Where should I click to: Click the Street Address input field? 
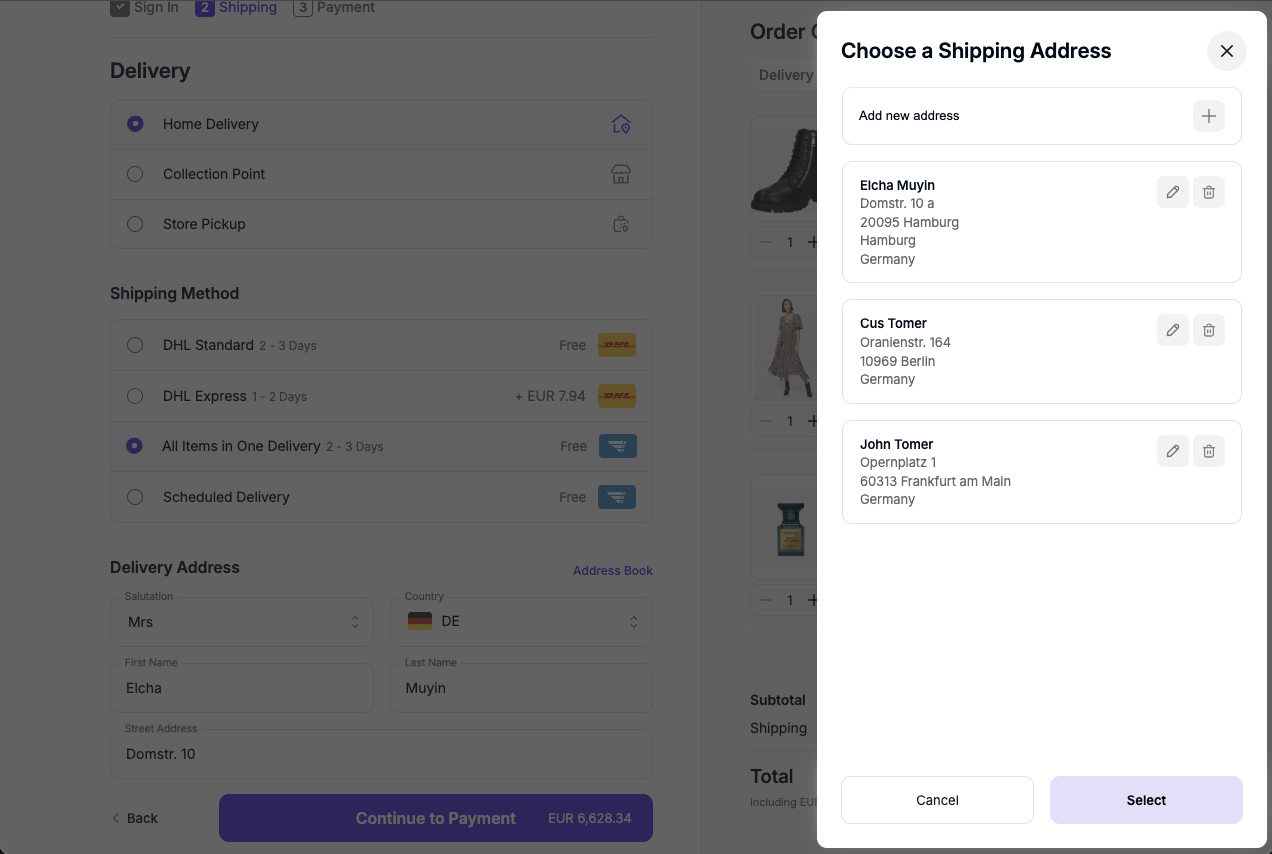(x=381, y=754)
